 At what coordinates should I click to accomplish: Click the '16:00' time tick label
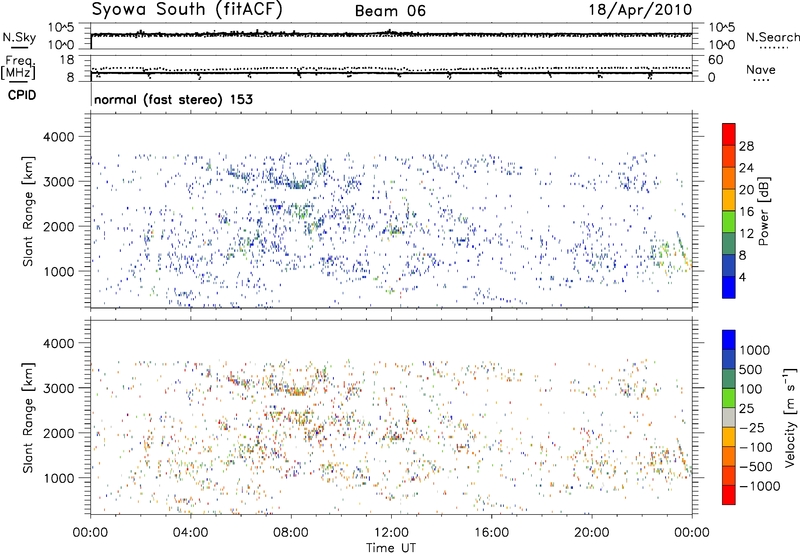click(x=491, y=533)
